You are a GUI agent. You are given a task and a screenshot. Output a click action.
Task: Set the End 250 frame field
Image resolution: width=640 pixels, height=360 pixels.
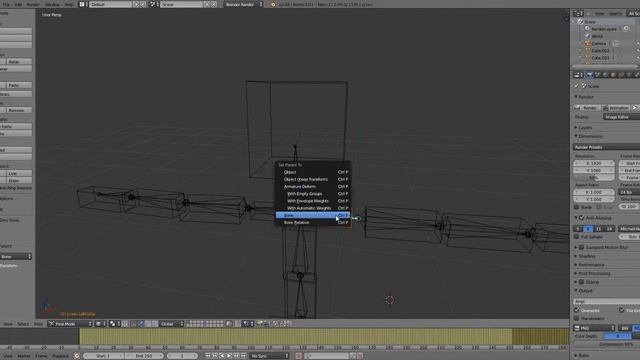144,356
